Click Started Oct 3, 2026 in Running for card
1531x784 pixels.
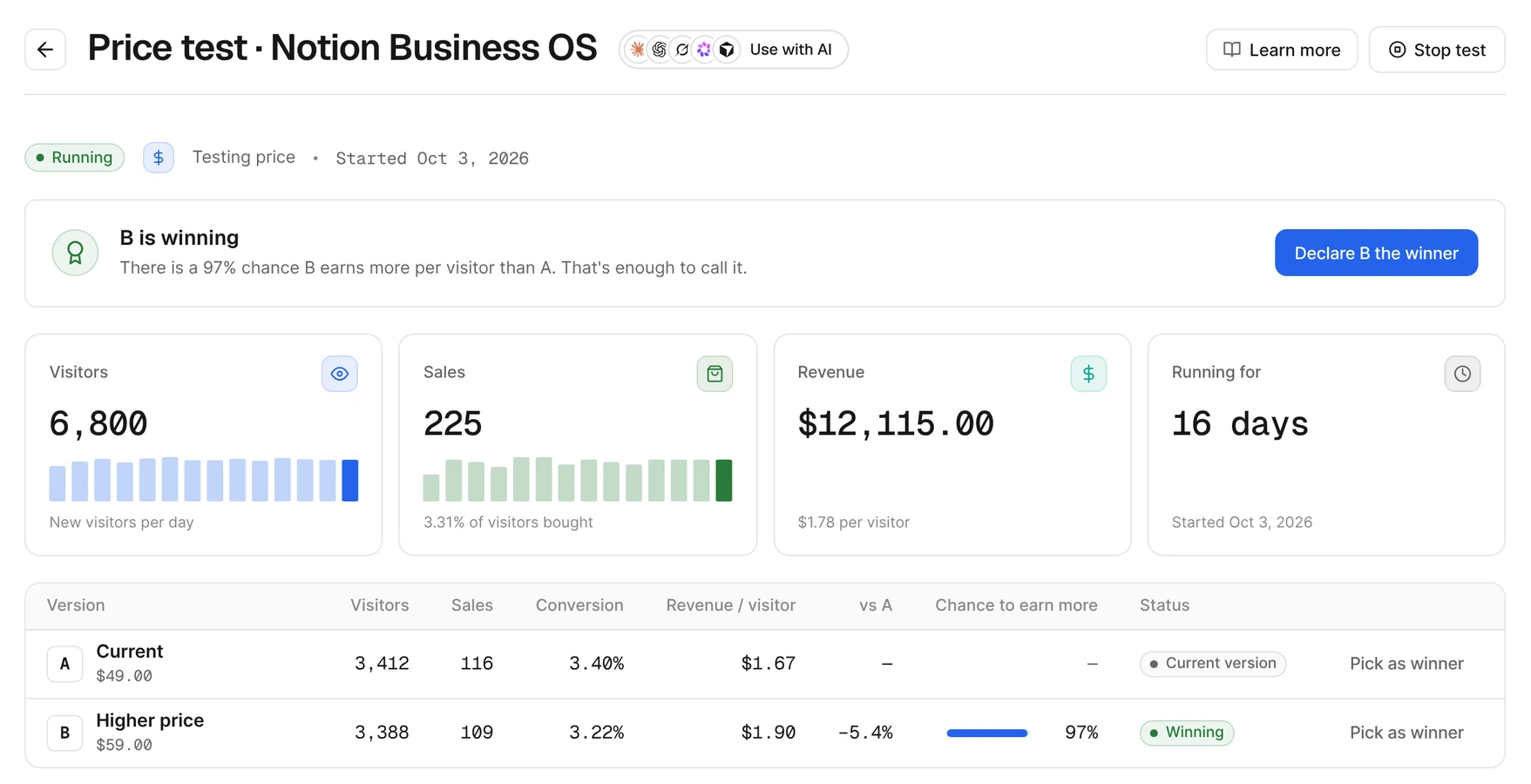1242,523
